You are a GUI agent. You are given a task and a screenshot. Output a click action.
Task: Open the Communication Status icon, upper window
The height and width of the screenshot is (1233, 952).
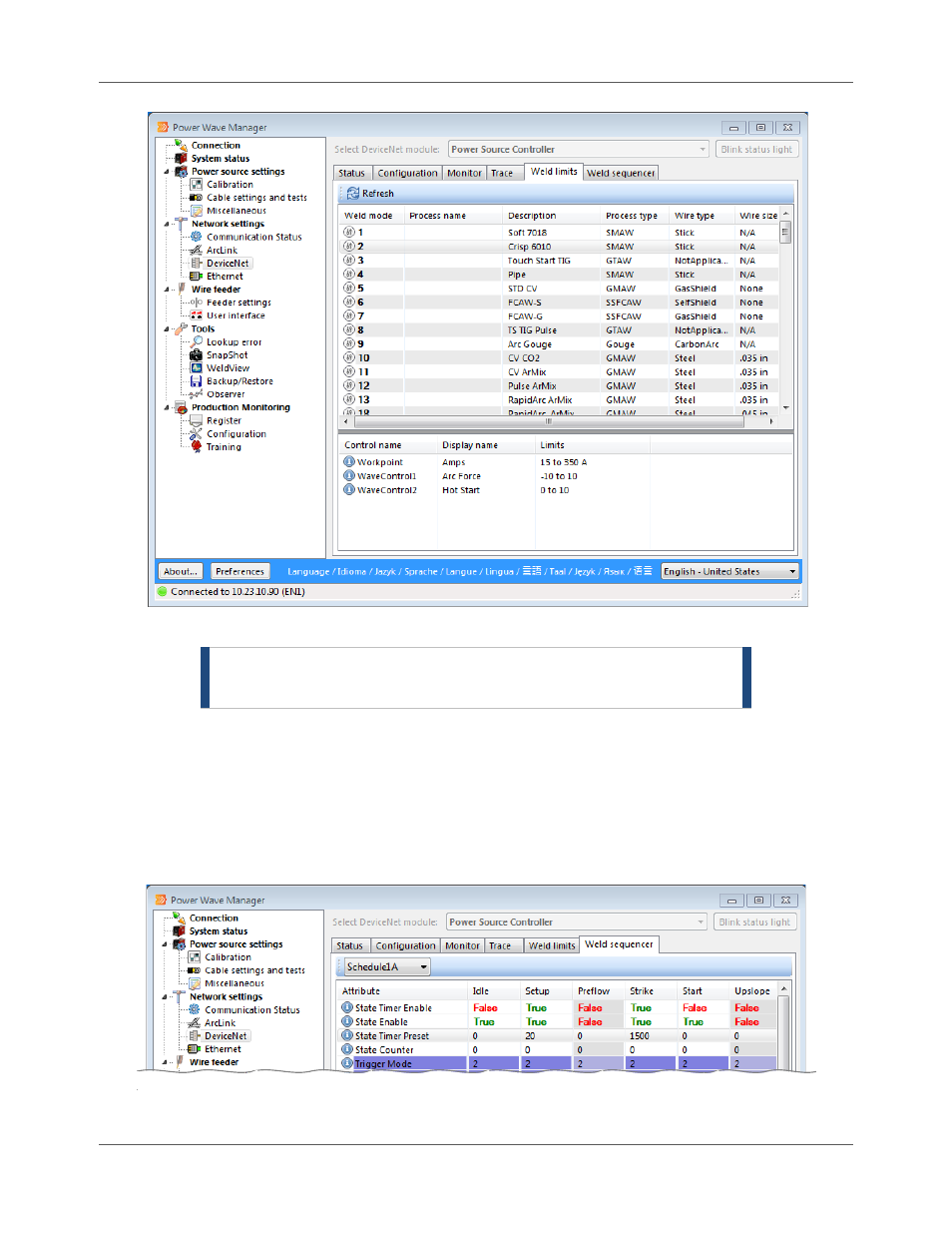point(196,237)
